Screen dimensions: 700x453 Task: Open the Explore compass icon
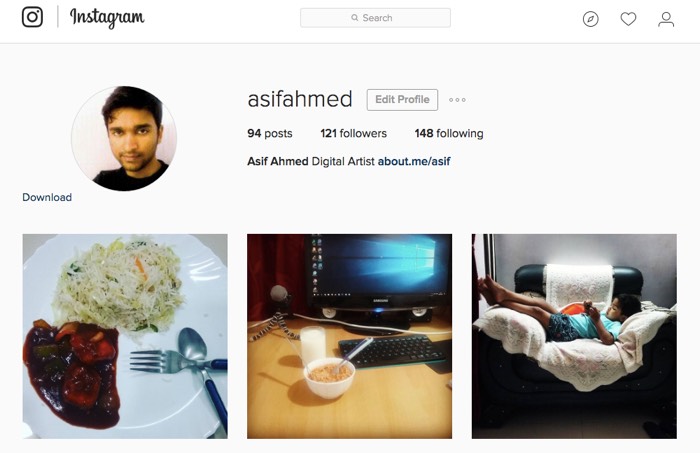[x=590, y=19]
